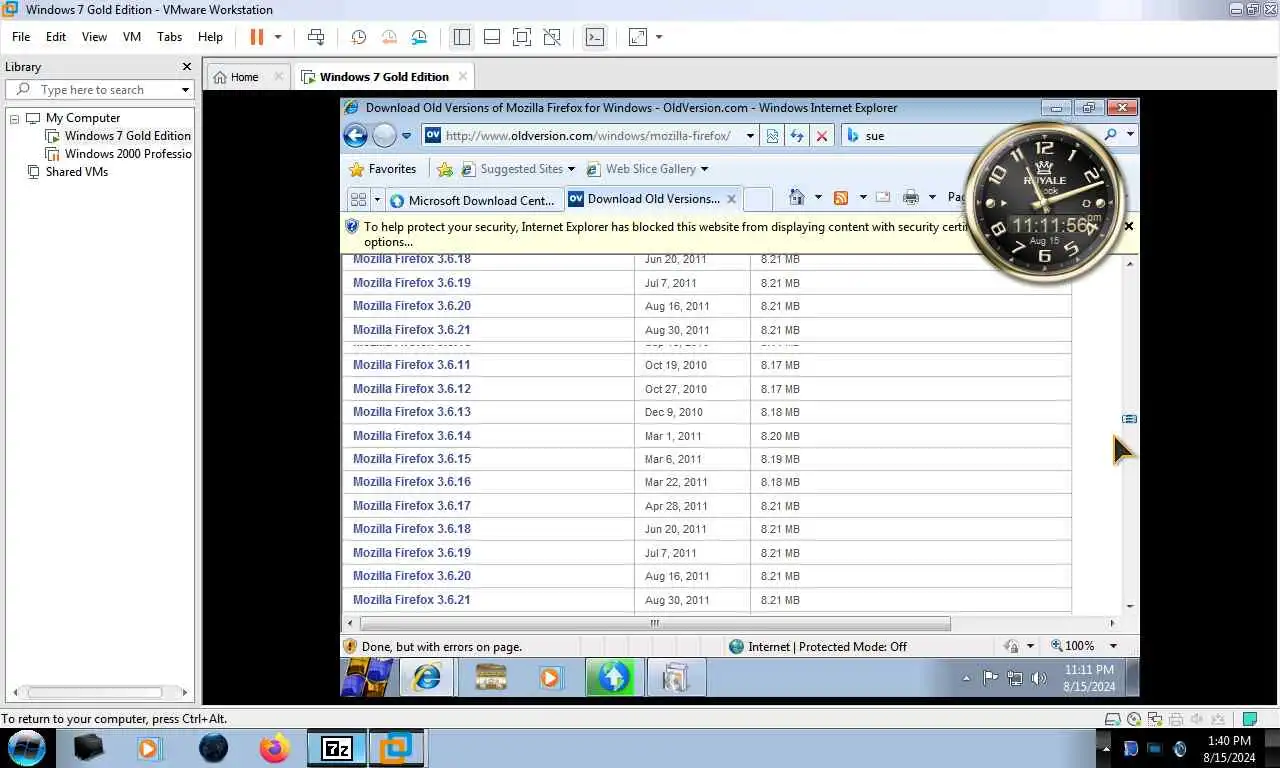Select Windows 7 Gold Edition in library tree
Screen dimensions: 1280x768
[x=127, y=136]
